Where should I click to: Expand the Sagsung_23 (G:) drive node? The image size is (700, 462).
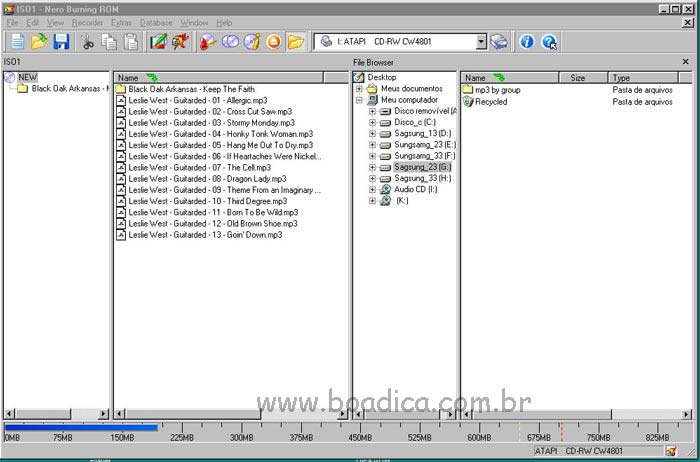[372, 167]
